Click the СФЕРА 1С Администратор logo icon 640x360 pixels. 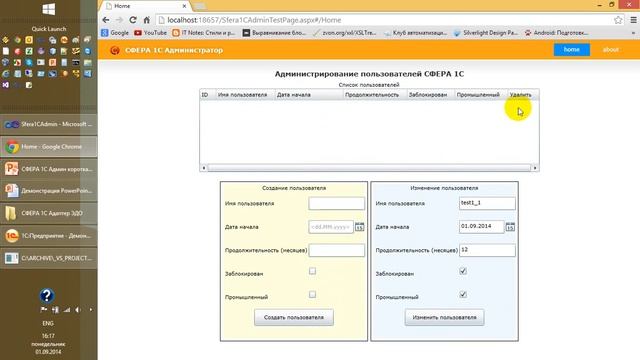click(115, 50)
